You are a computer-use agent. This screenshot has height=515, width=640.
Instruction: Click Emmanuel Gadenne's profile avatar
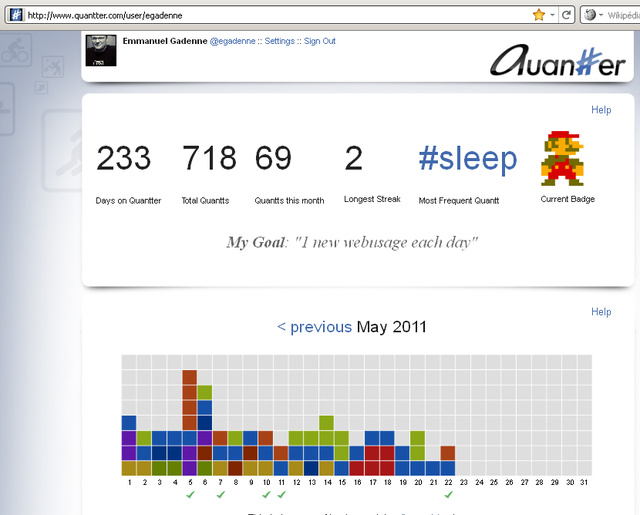tap(101, 50)
